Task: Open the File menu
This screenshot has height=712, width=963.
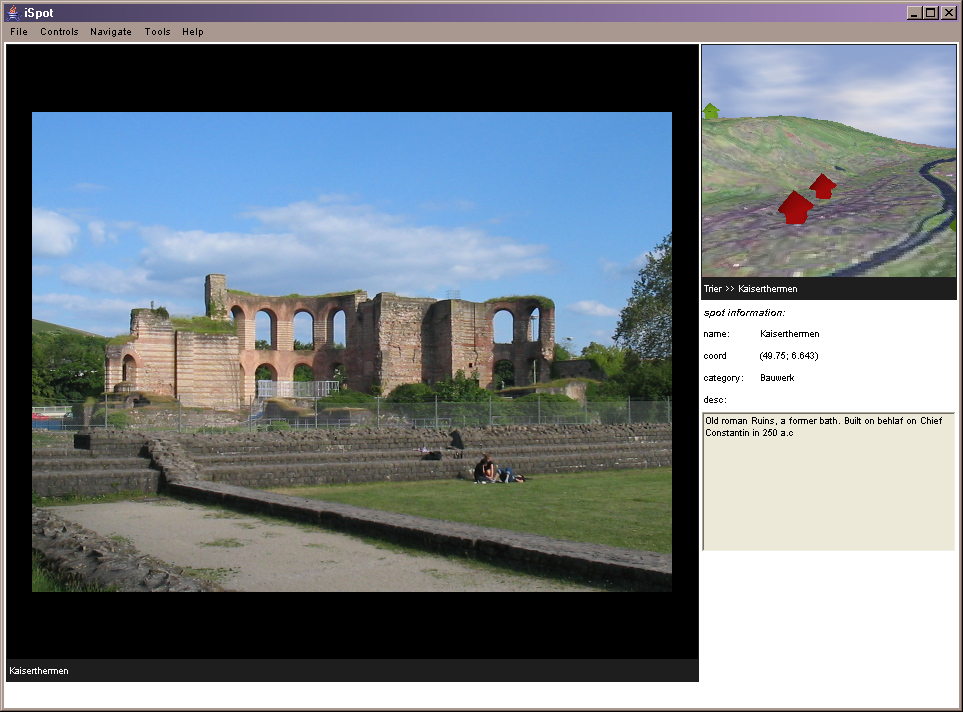Action: pos(19,32)
